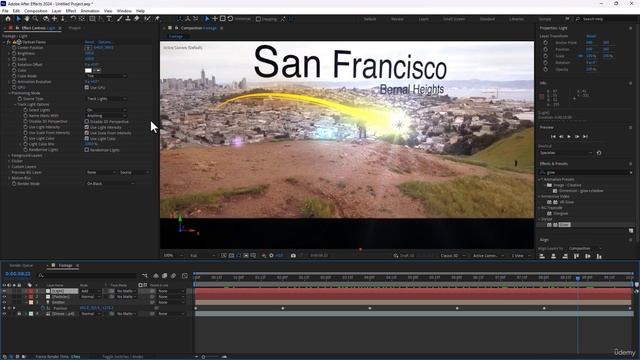640x360 pixels.
Task: Click Options link for Optical Flares
Action: coord(104,42)
